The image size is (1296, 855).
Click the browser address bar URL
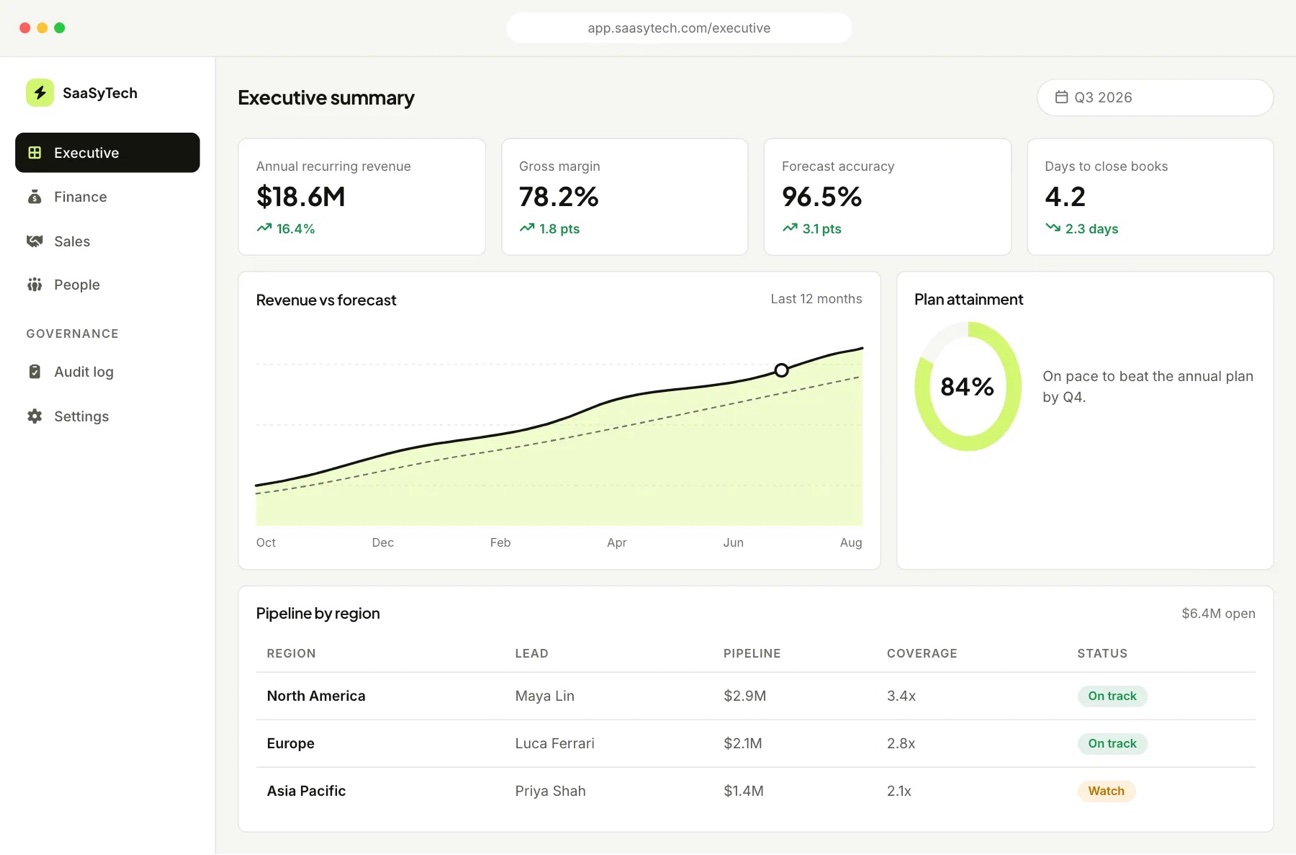click(x=679, y=28)
